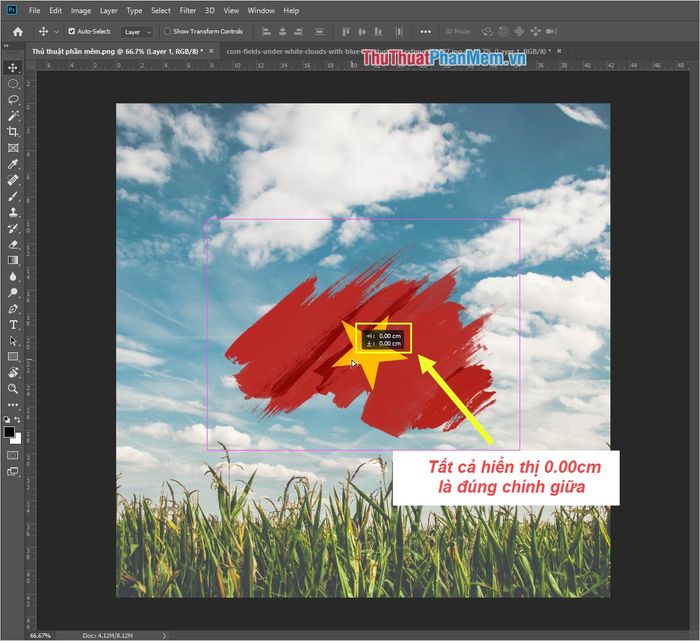Click the white background color swatch

[x=17, y=440]
